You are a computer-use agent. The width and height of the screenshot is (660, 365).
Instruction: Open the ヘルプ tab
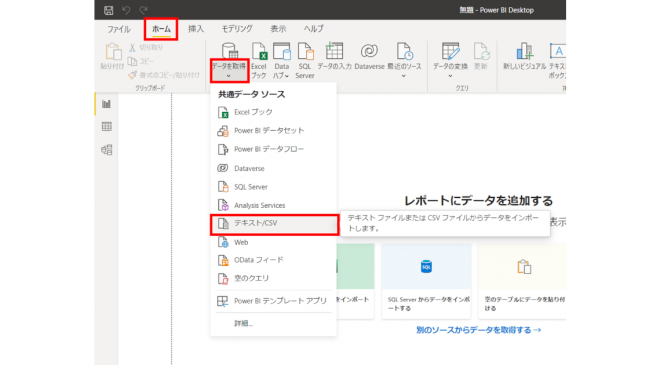click(x=314, y=29)
